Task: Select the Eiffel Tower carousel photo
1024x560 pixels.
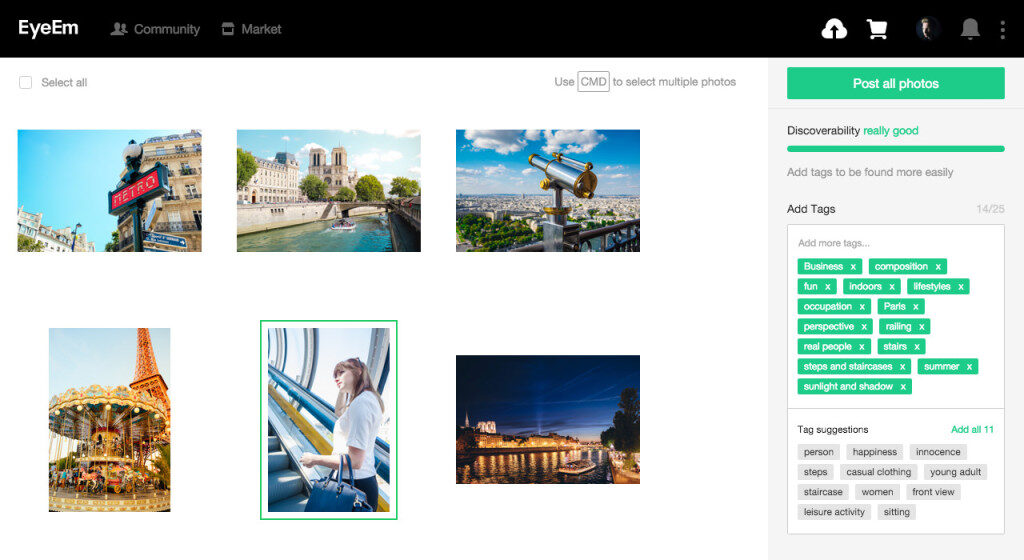Action: [109, 419]
